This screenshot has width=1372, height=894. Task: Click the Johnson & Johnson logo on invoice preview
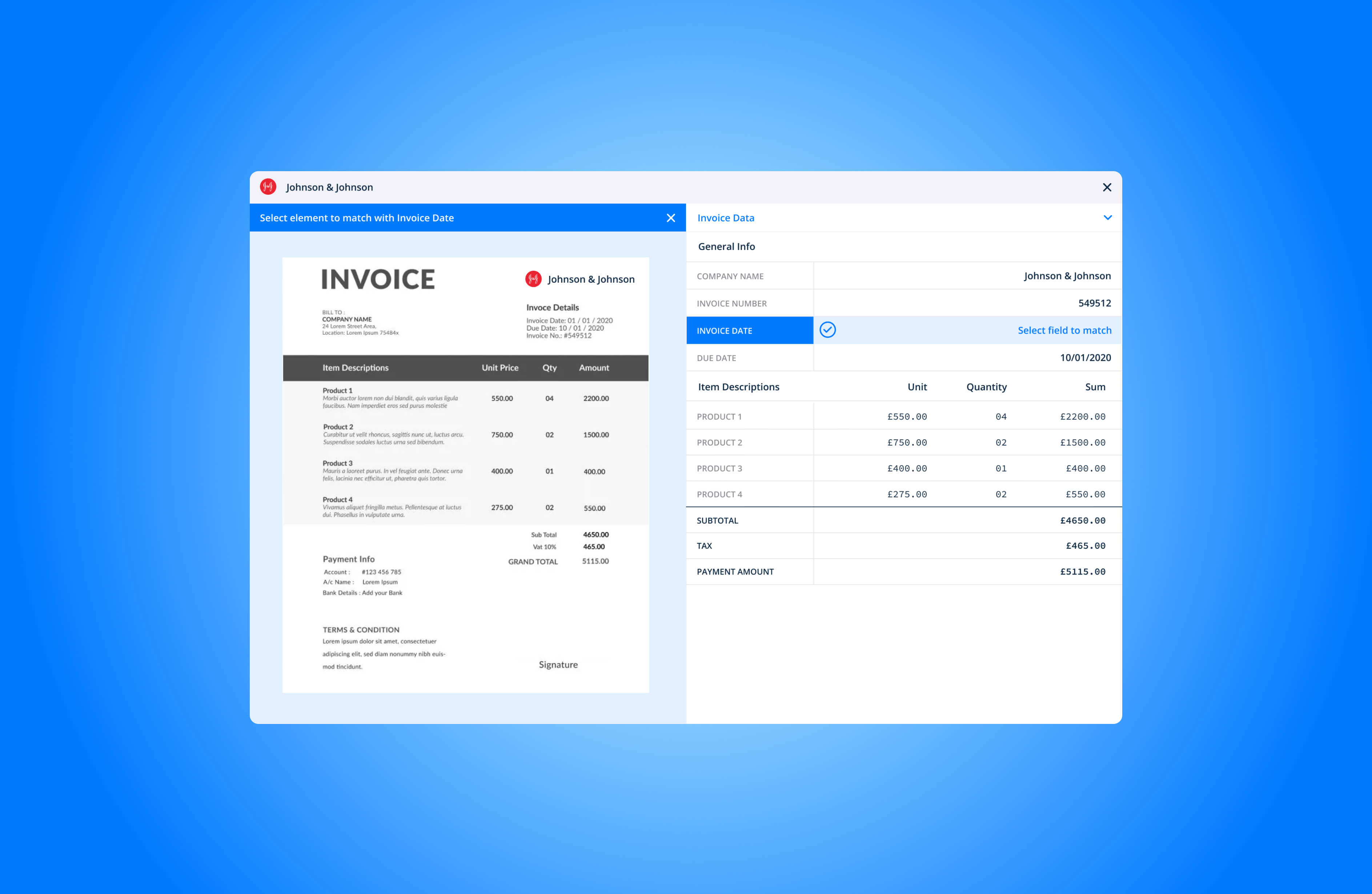(533, 279)
